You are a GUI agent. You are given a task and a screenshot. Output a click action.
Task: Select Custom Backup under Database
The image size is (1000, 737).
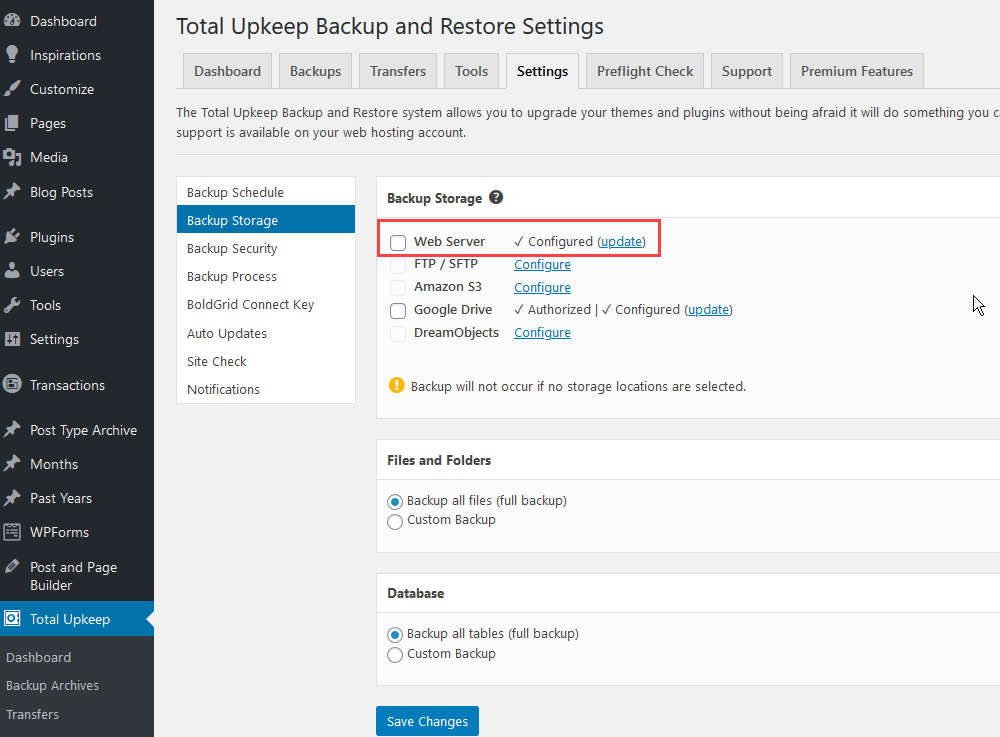coord(395,654)
